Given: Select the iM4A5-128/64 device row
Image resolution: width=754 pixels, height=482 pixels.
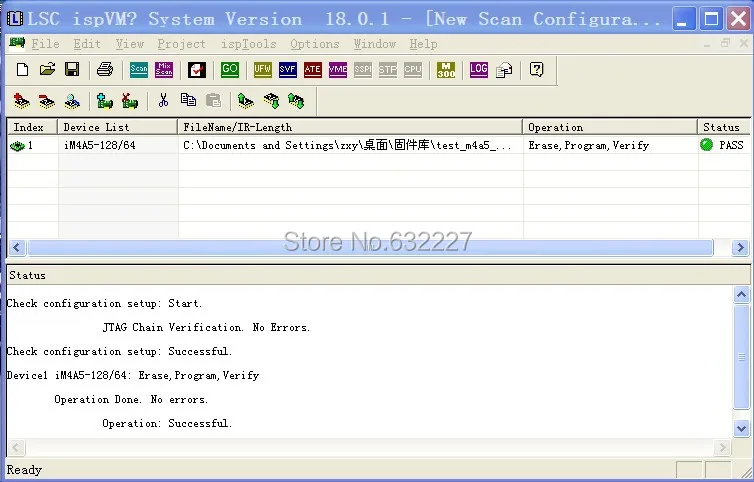Looking at the screenshot, I should (378, 145).
